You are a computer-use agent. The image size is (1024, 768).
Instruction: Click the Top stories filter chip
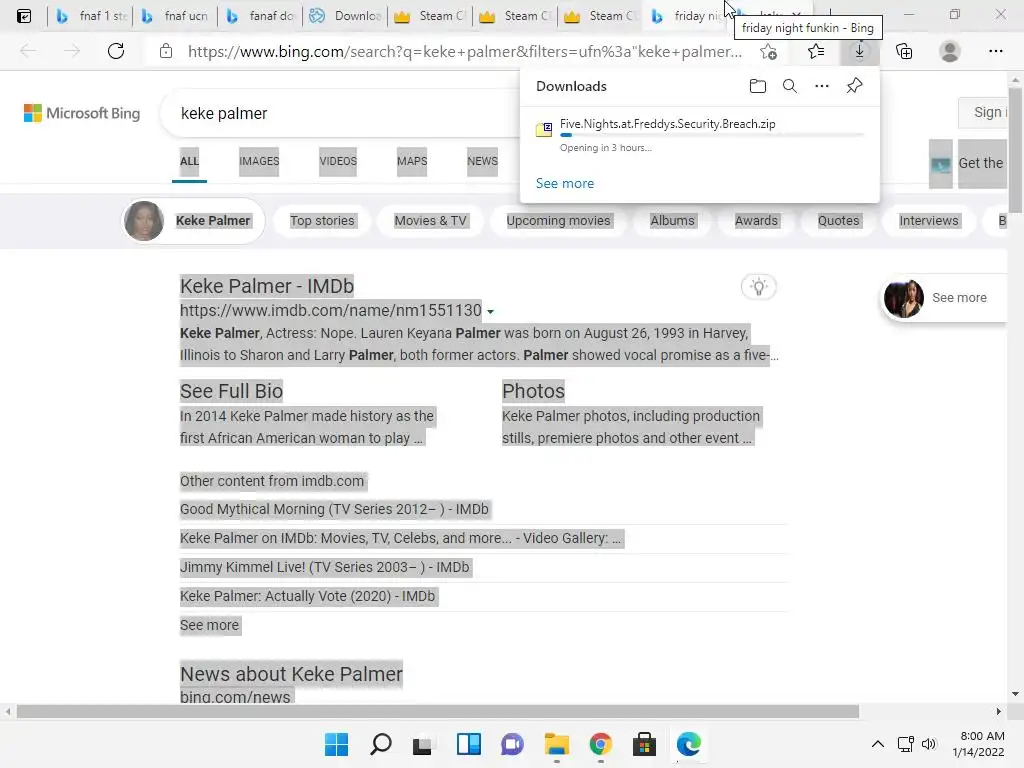(x=322, y=221)
